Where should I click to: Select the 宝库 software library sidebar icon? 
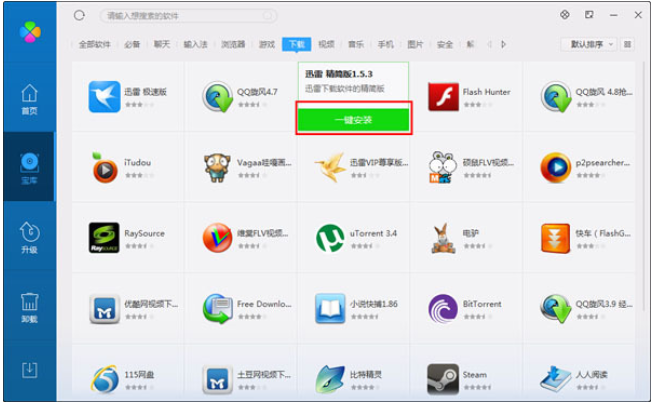pyautogui.click(x=29, y=166)
